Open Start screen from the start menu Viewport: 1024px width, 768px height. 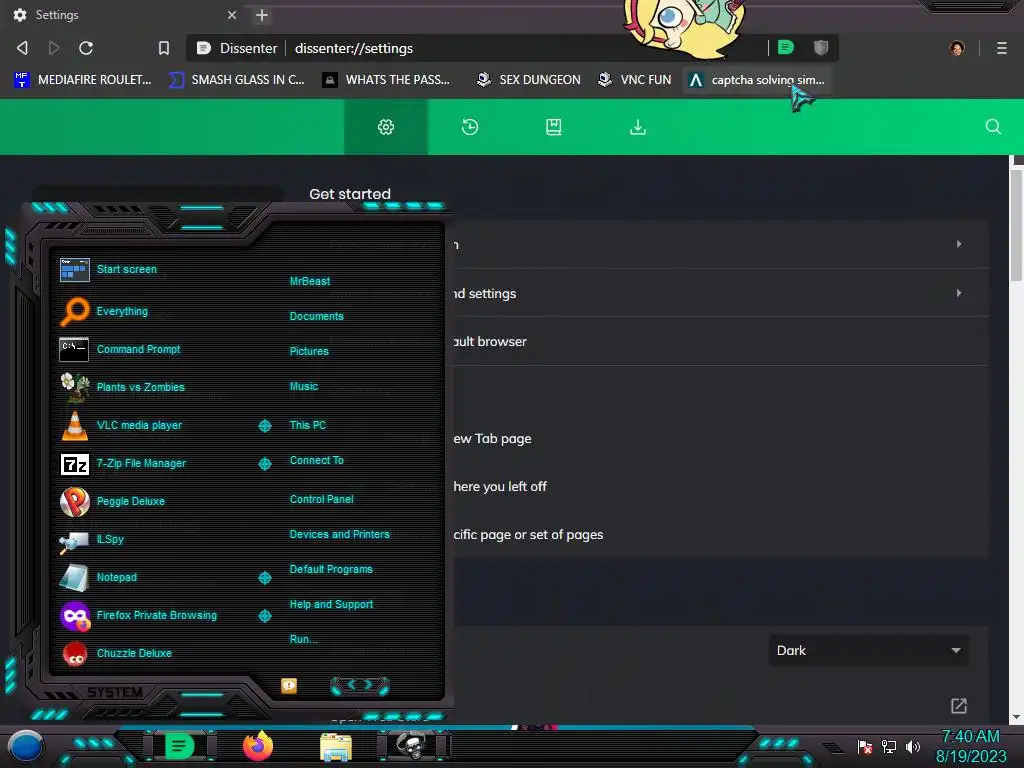127,269
